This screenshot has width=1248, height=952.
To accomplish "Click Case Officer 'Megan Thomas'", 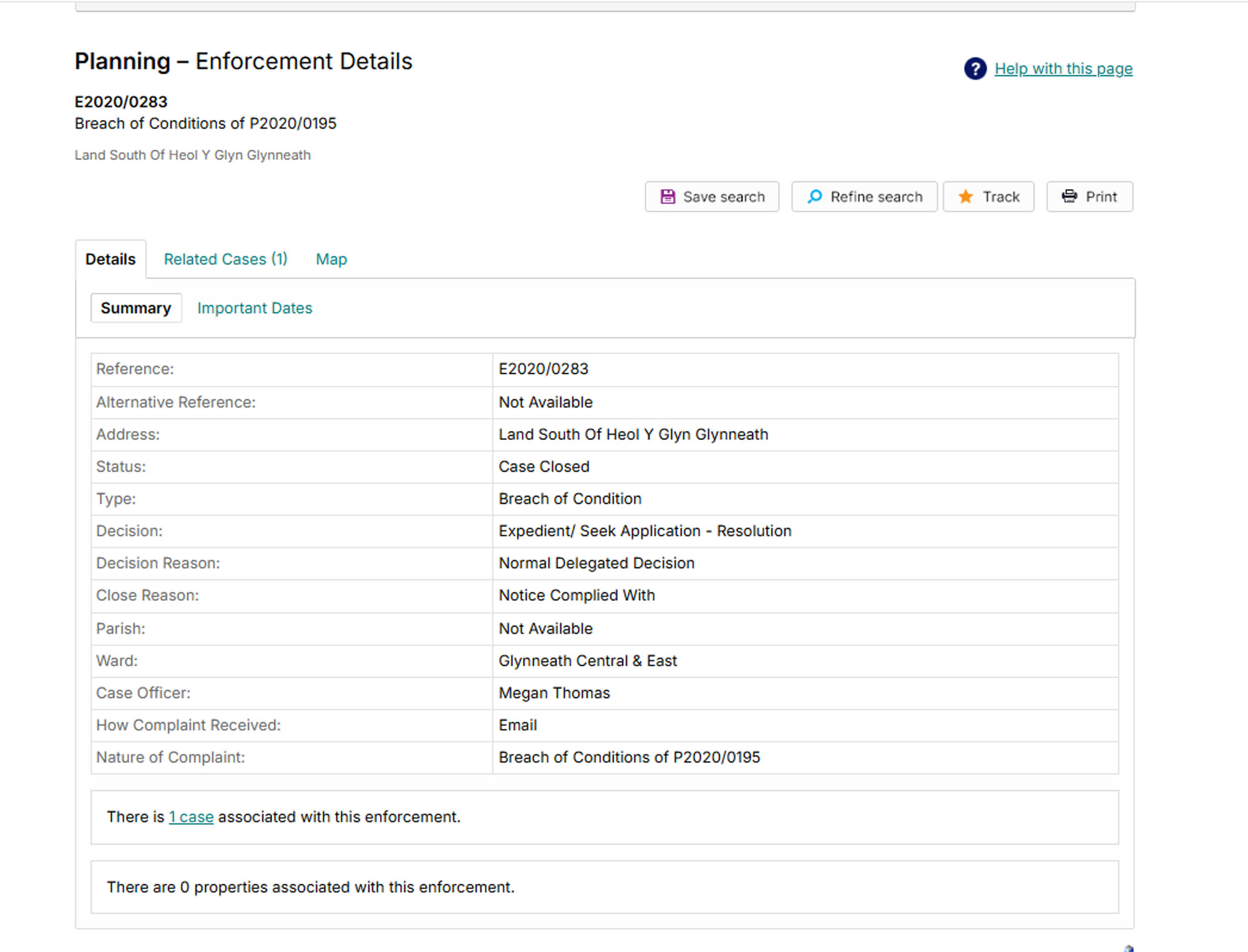I will pyautogui.click(x=554, y=693).
